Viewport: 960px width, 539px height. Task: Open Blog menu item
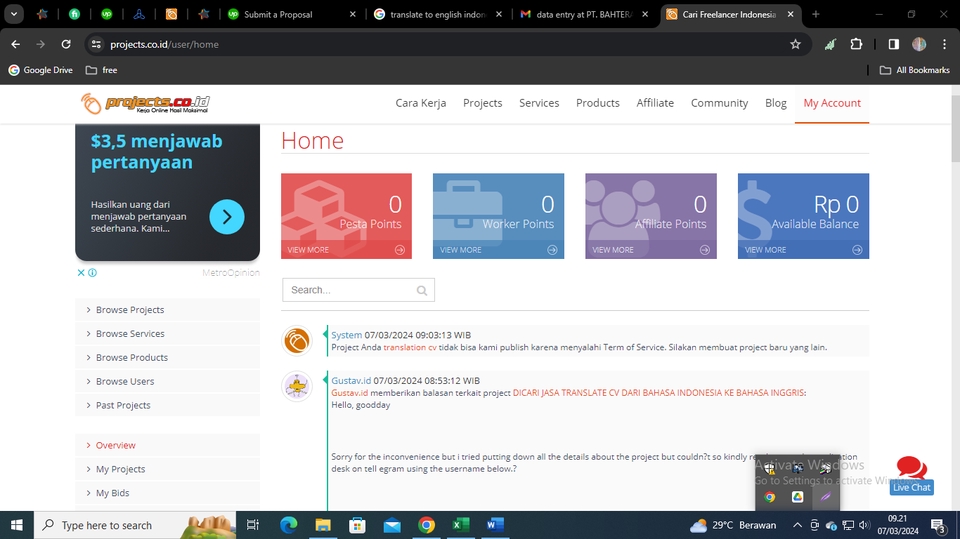point(776,103)
